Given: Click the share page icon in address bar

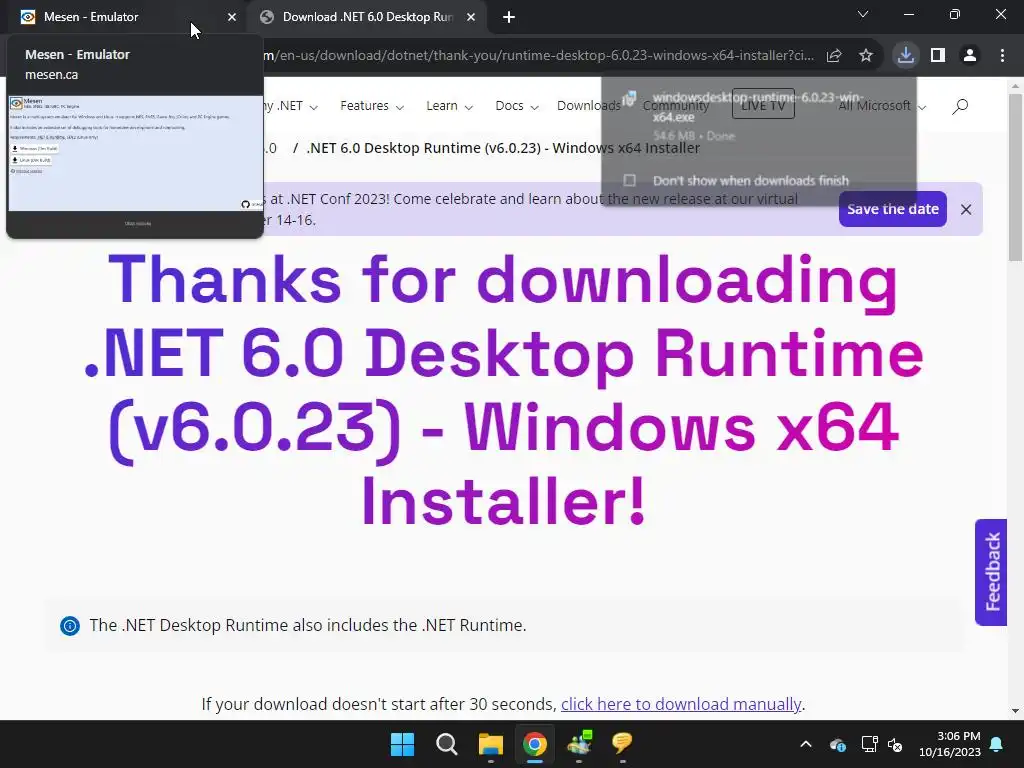Looking at the screenshot, I should (x=834, y=56).
